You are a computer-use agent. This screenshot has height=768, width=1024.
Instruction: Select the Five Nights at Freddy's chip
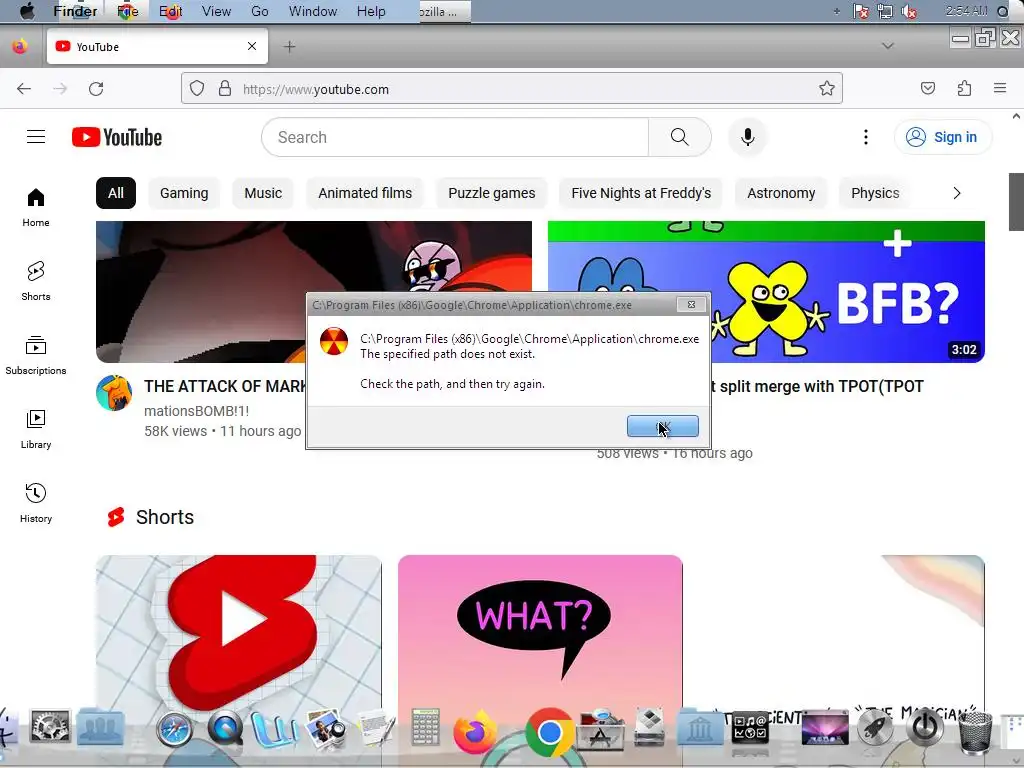click(x=641, y=193)
